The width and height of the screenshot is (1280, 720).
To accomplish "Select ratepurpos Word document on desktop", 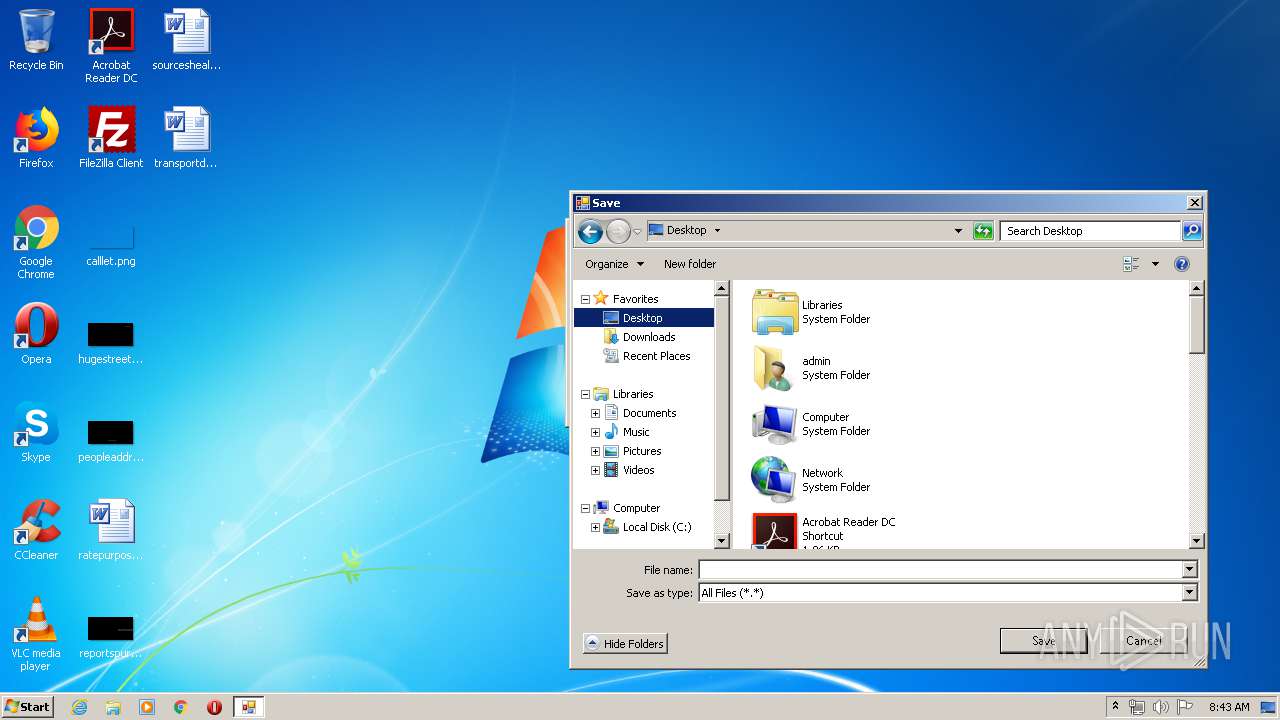I will (111, 530).
